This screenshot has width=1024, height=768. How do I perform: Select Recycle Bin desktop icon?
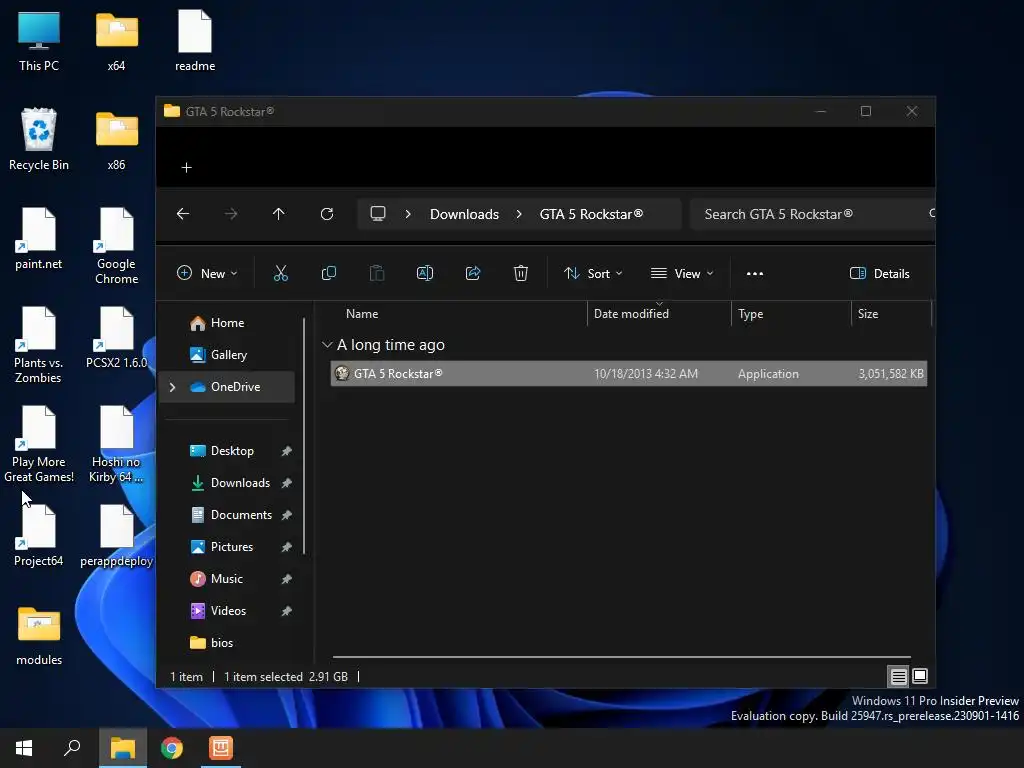[39, 140]
